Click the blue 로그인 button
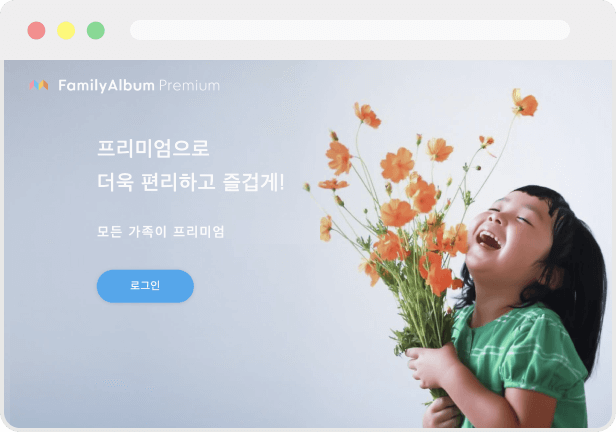This screenshot has width=616, height=432. click(145, 286)
